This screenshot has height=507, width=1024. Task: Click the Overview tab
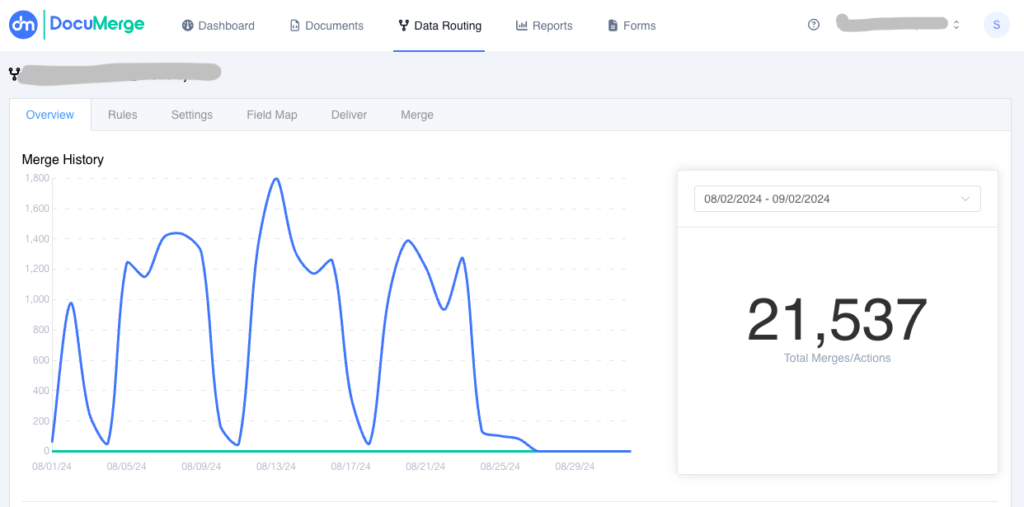50,115
